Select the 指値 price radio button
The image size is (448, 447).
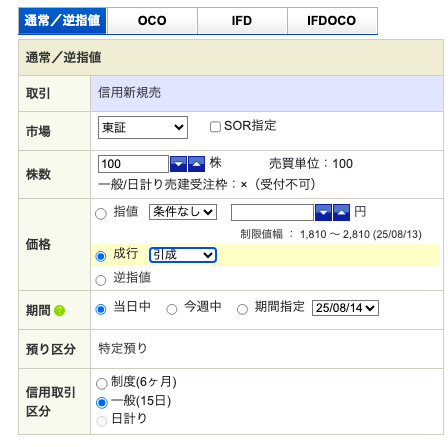(101, 213)
